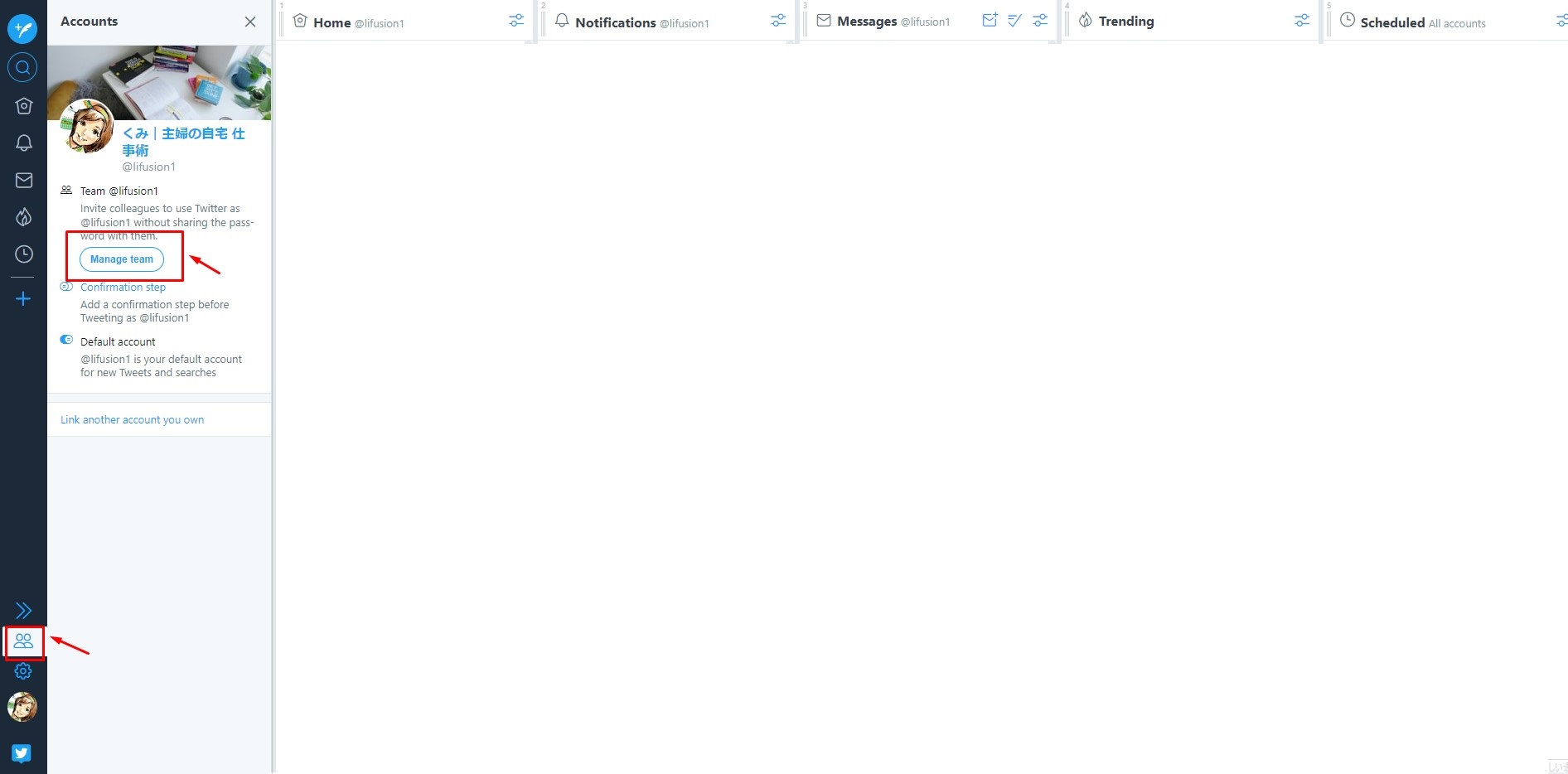Click the Scheduled column header title
Image resolution: width=1568 pixels, height=774 pixels.
[x=1392, y=22]
